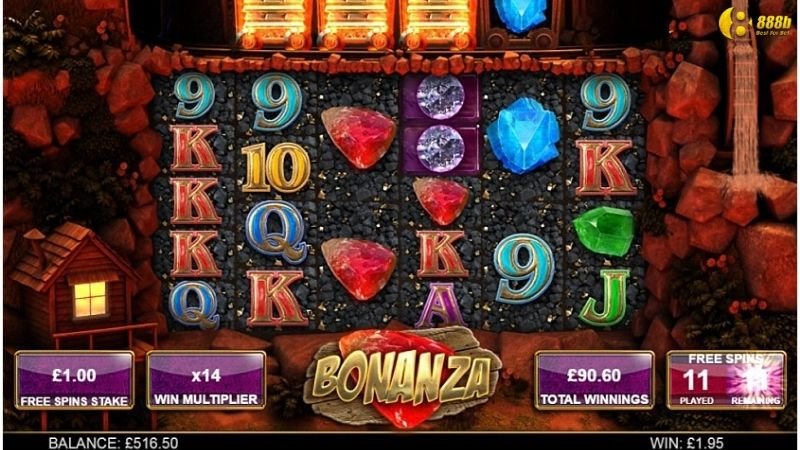Click the Total Winnings display

point(594,381)
